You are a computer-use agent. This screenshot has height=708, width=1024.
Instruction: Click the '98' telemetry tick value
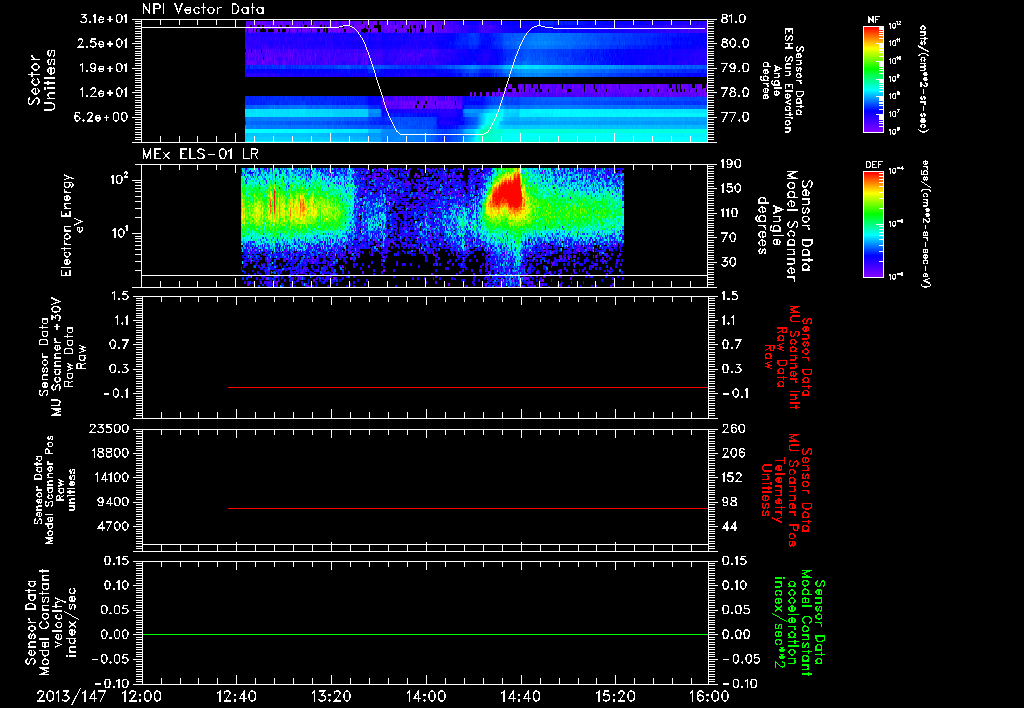pyautogui.click(x=728, y=502)
